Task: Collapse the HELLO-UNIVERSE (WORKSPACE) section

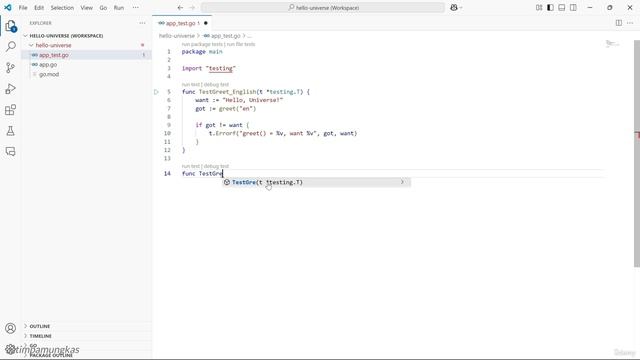Action: click(x=66, y=36)
